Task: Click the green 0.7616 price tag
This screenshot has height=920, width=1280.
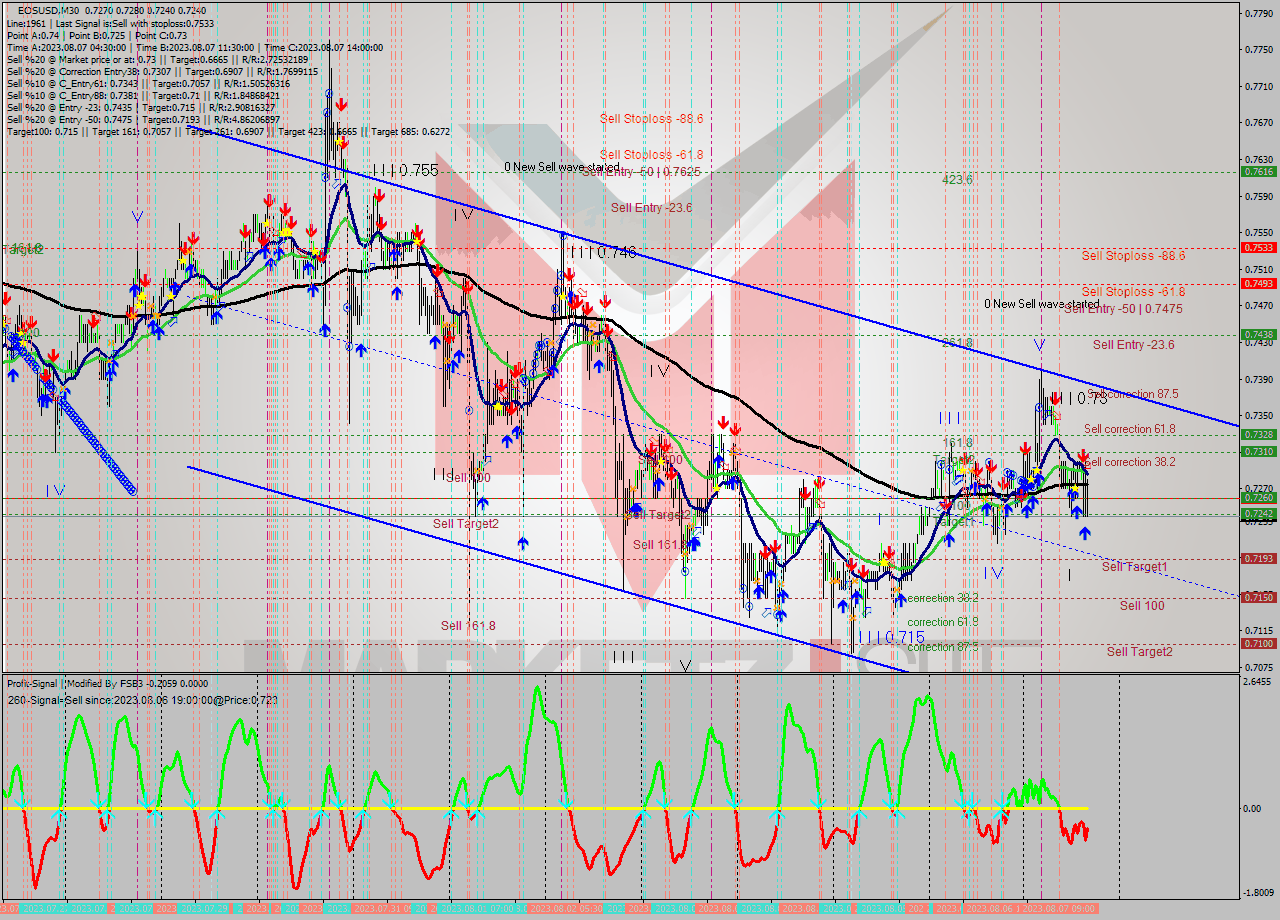Action: [1257, 171]
